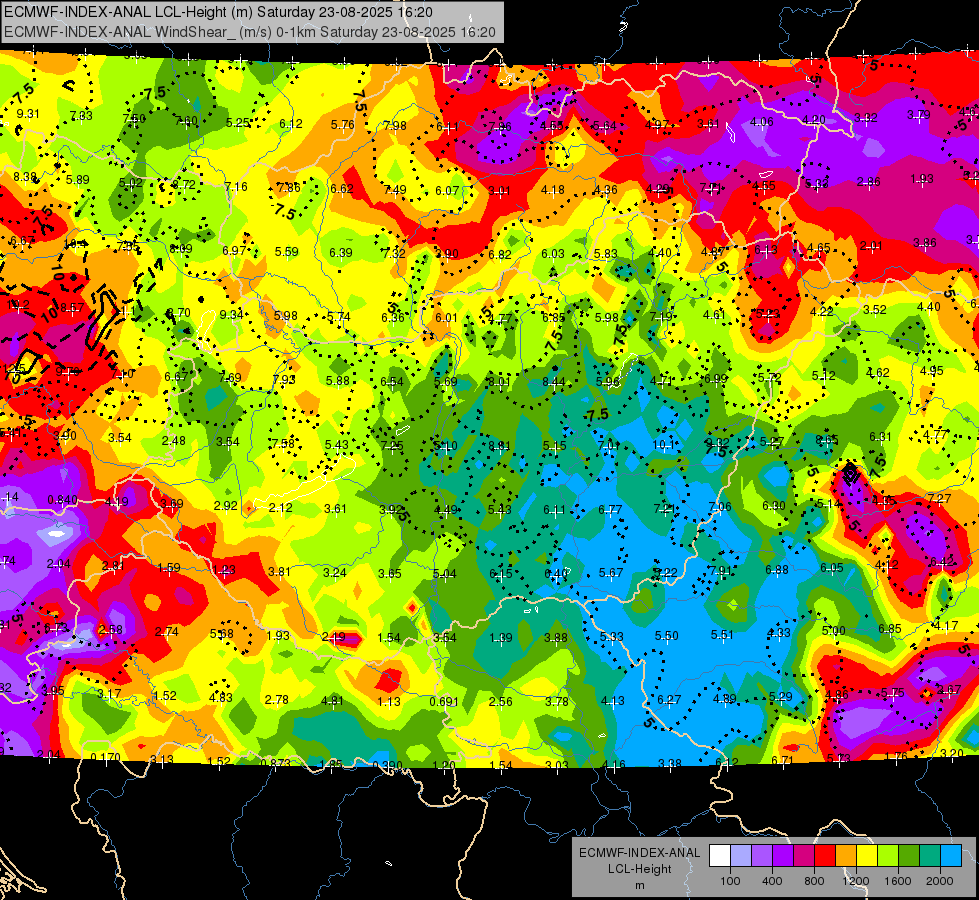
Task: Click the wind shear value 2.78
Action: click(x=277, y=700)
